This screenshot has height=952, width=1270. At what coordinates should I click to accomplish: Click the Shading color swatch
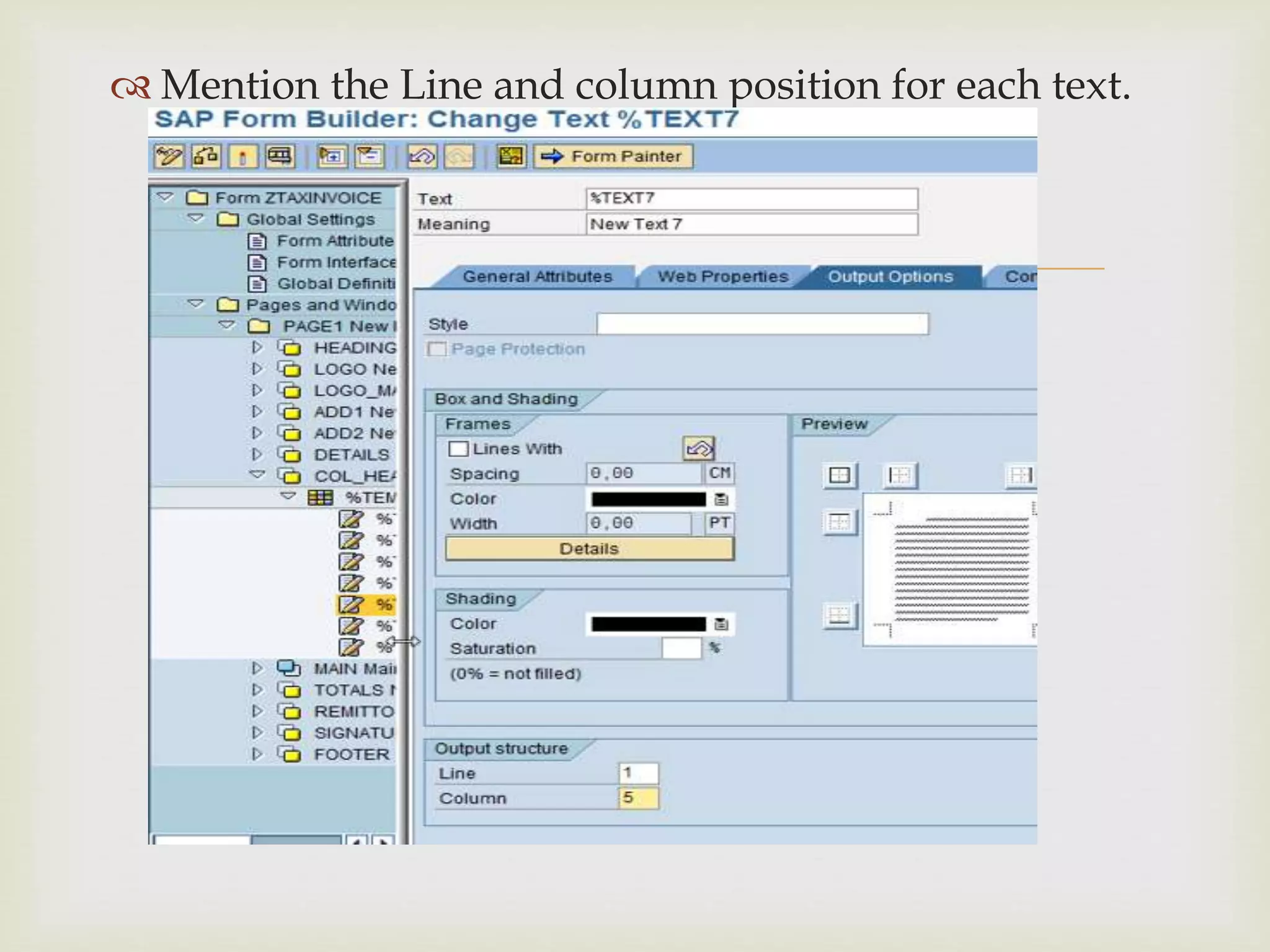(648, 624)
